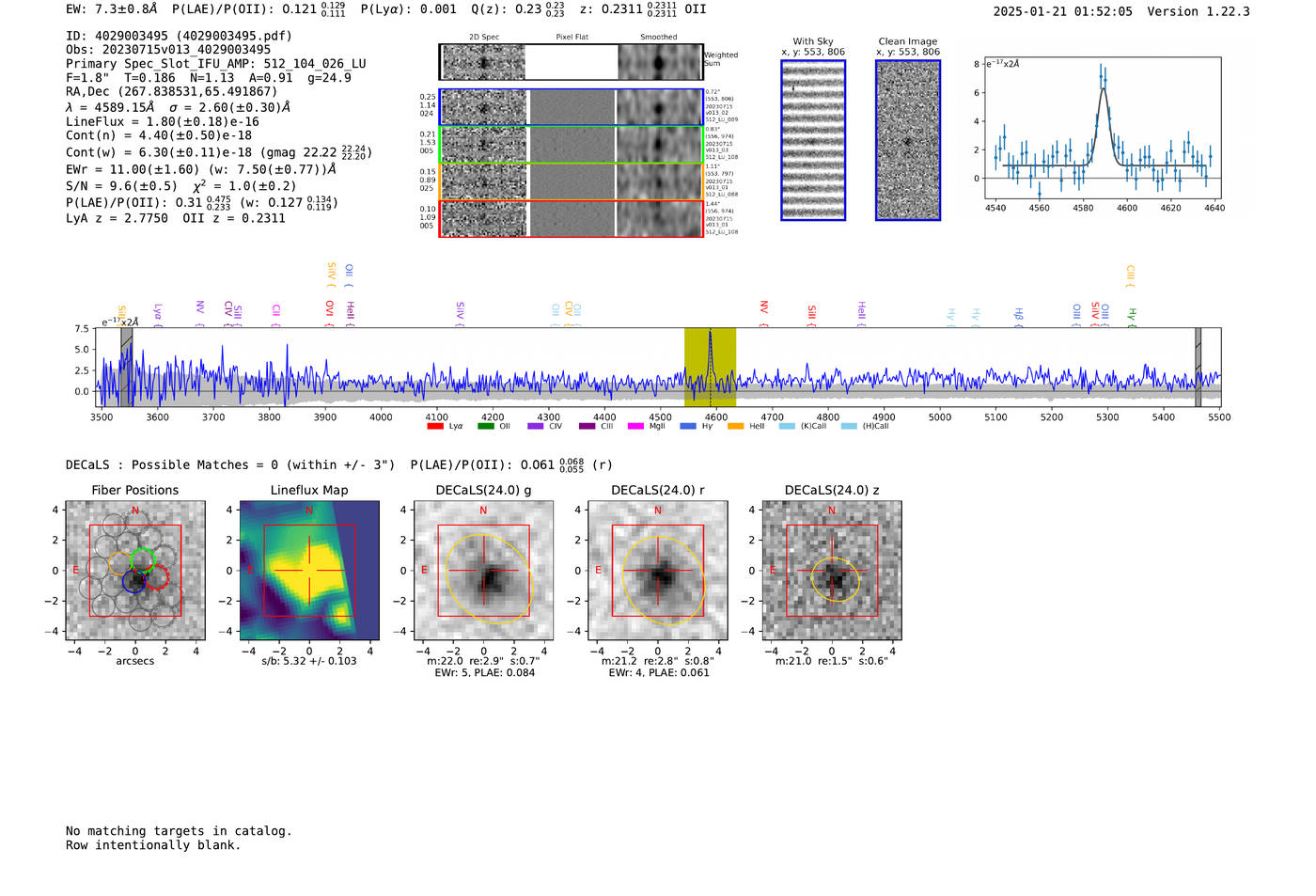Click the Pixel Flat column header
This screenshot has width=1316, height=896.
tap(572, 38)
